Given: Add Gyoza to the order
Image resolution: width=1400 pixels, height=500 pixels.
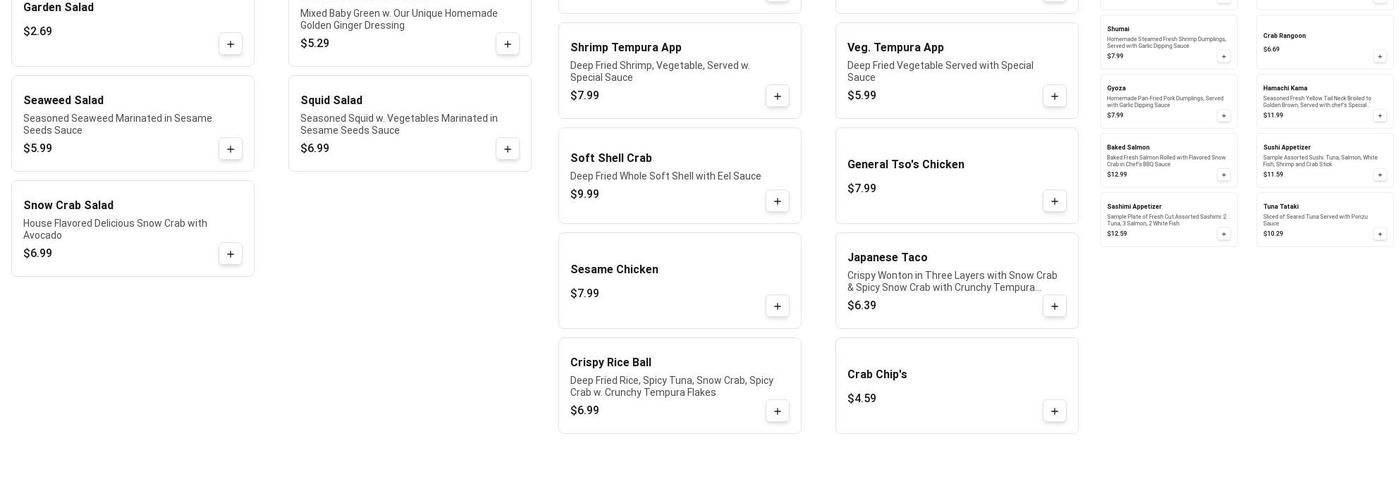Looking at the screenshot, I should pyautogui.click(x=1223, y=116).
